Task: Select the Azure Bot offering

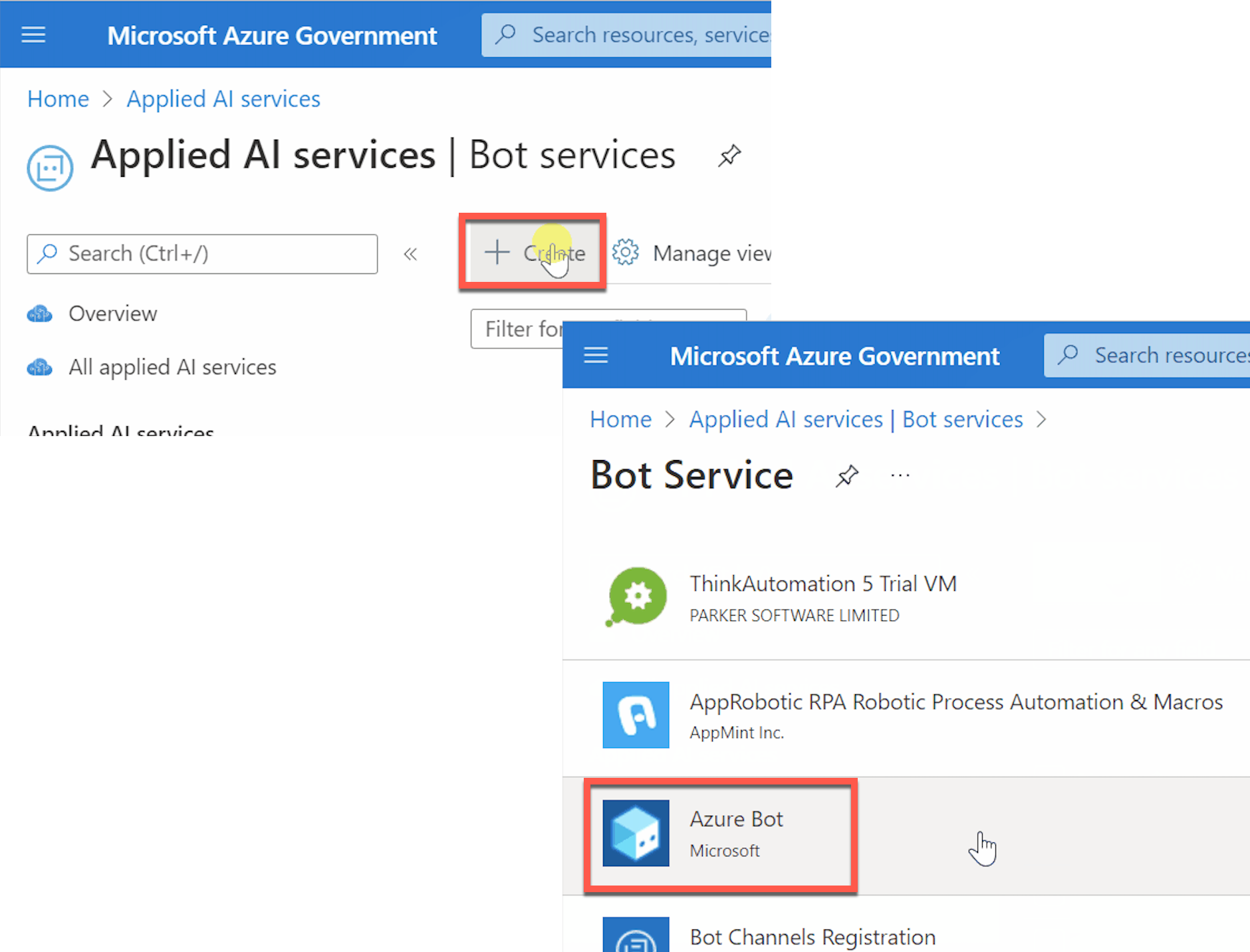Action: [x=906, y=836]
